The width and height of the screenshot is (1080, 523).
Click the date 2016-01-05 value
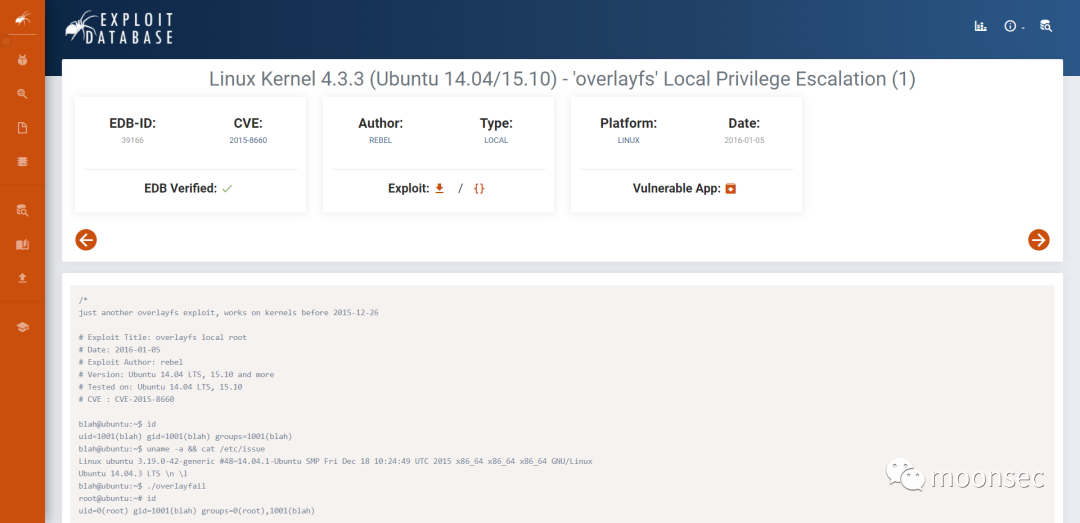pyautogui.click(x=744, y=140)
